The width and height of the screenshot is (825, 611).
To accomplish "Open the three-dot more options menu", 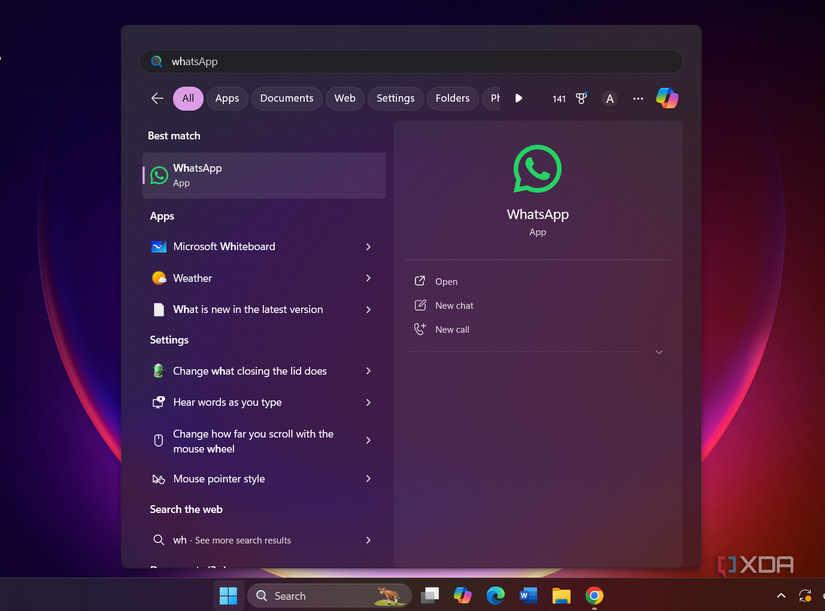I will click(x=638, y=98).
